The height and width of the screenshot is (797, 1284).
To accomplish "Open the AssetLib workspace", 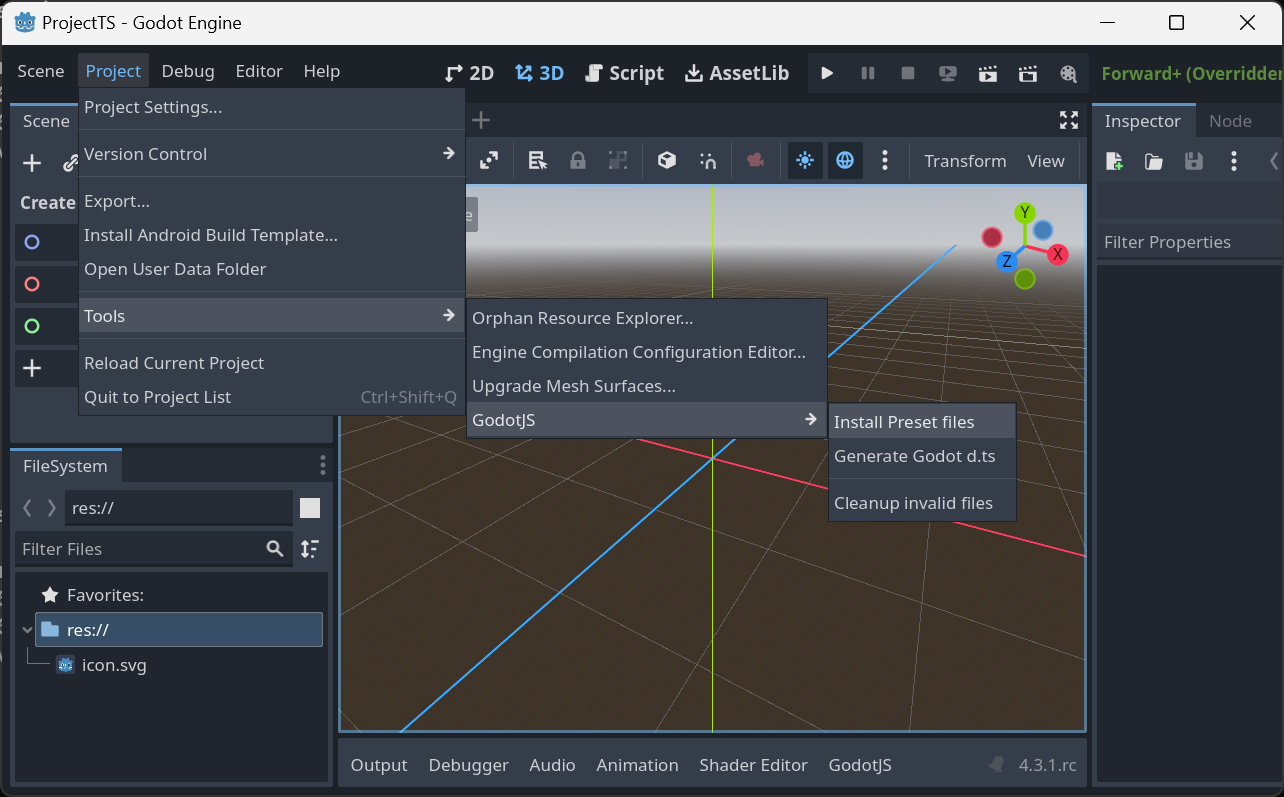I will click(737, 73).
